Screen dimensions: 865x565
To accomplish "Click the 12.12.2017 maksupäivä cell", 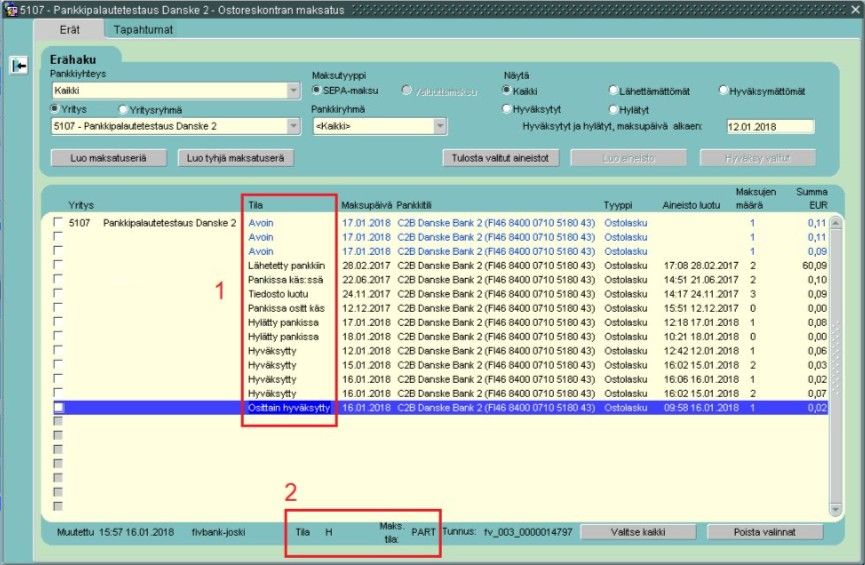I will (x=366, y=308).
